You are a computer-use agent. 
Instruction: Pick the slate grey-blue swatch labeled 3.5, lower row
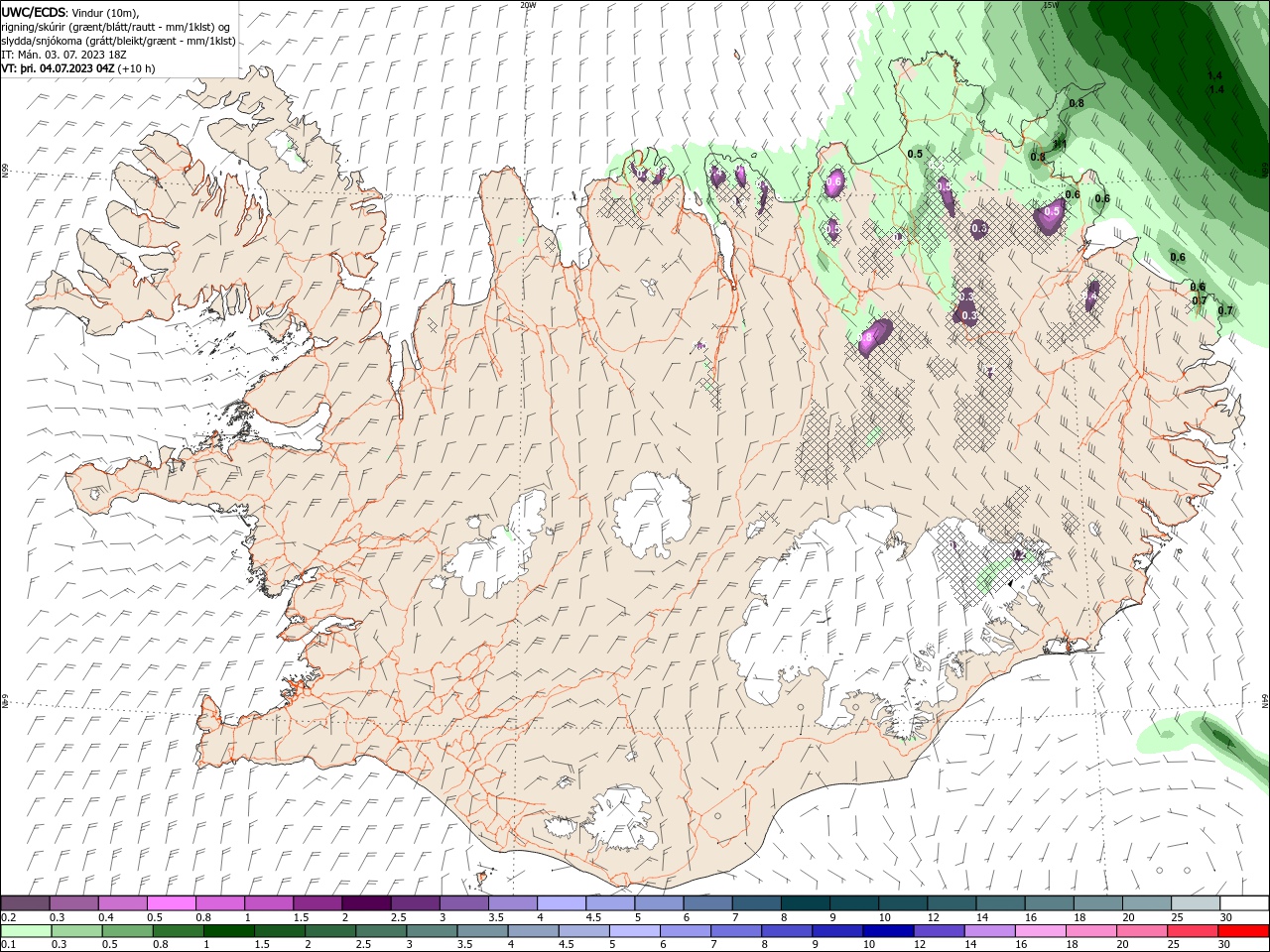point(483,931)
